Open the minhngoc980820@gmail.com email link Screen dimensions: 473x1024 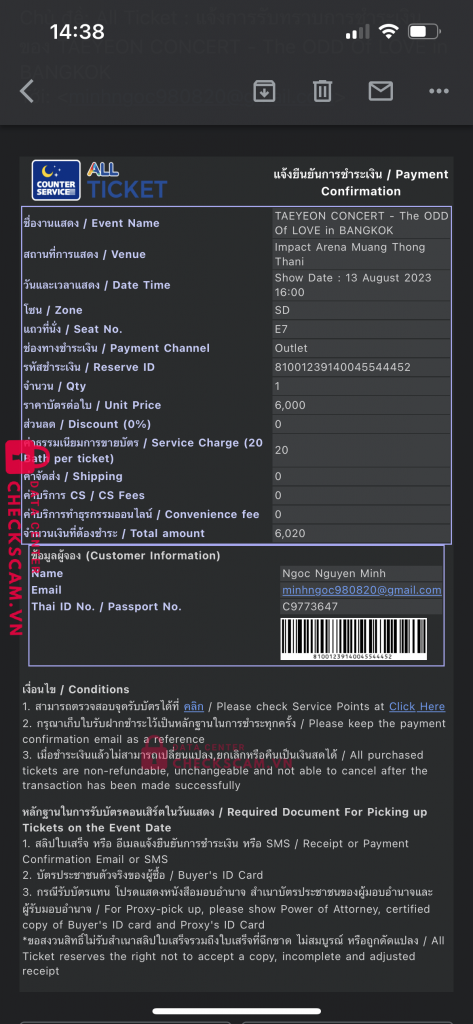click(362, 590)
